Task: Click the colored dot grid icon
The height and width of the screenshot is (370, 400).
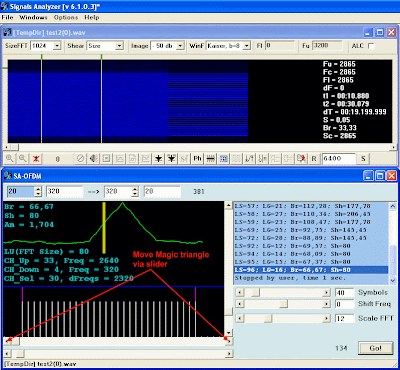Action: pyautogui.click(x=223, y=159)
